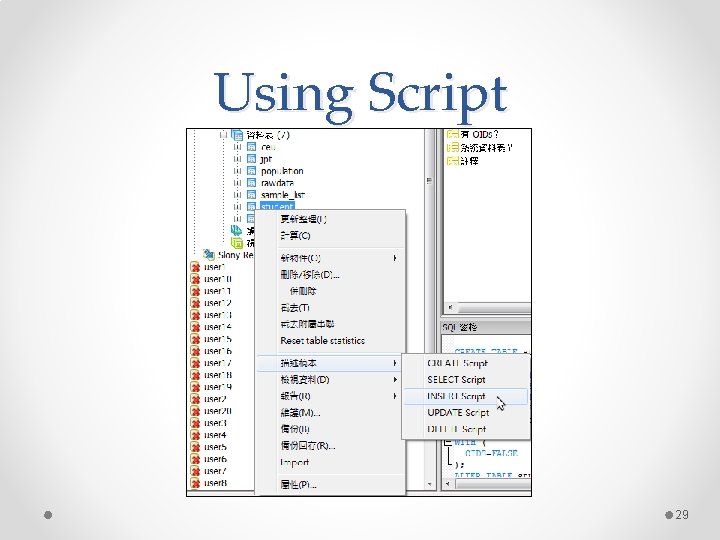Expand the jpt table node
This screenshot has height=540, width=720.
click(x=237, y=159)
